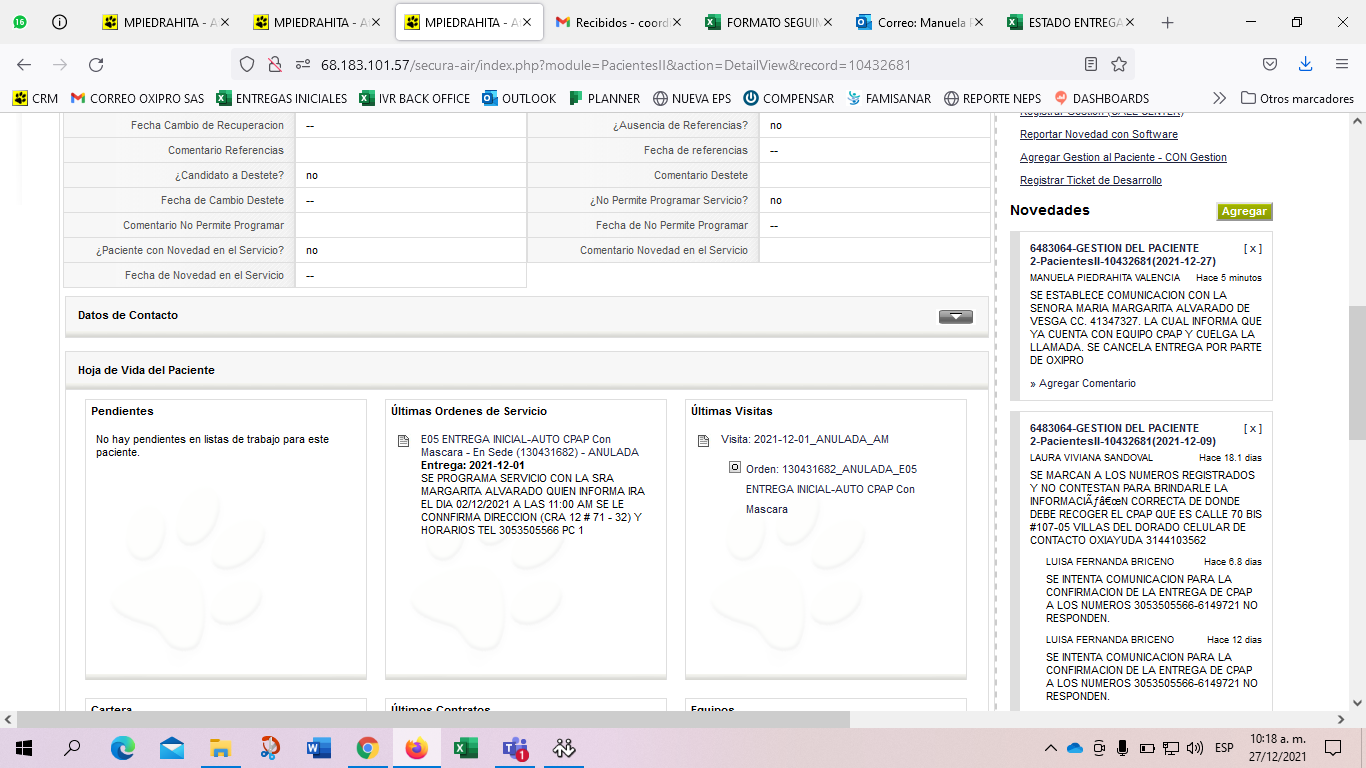Click the horizontal scrollbar thumb

pos(433,719)
